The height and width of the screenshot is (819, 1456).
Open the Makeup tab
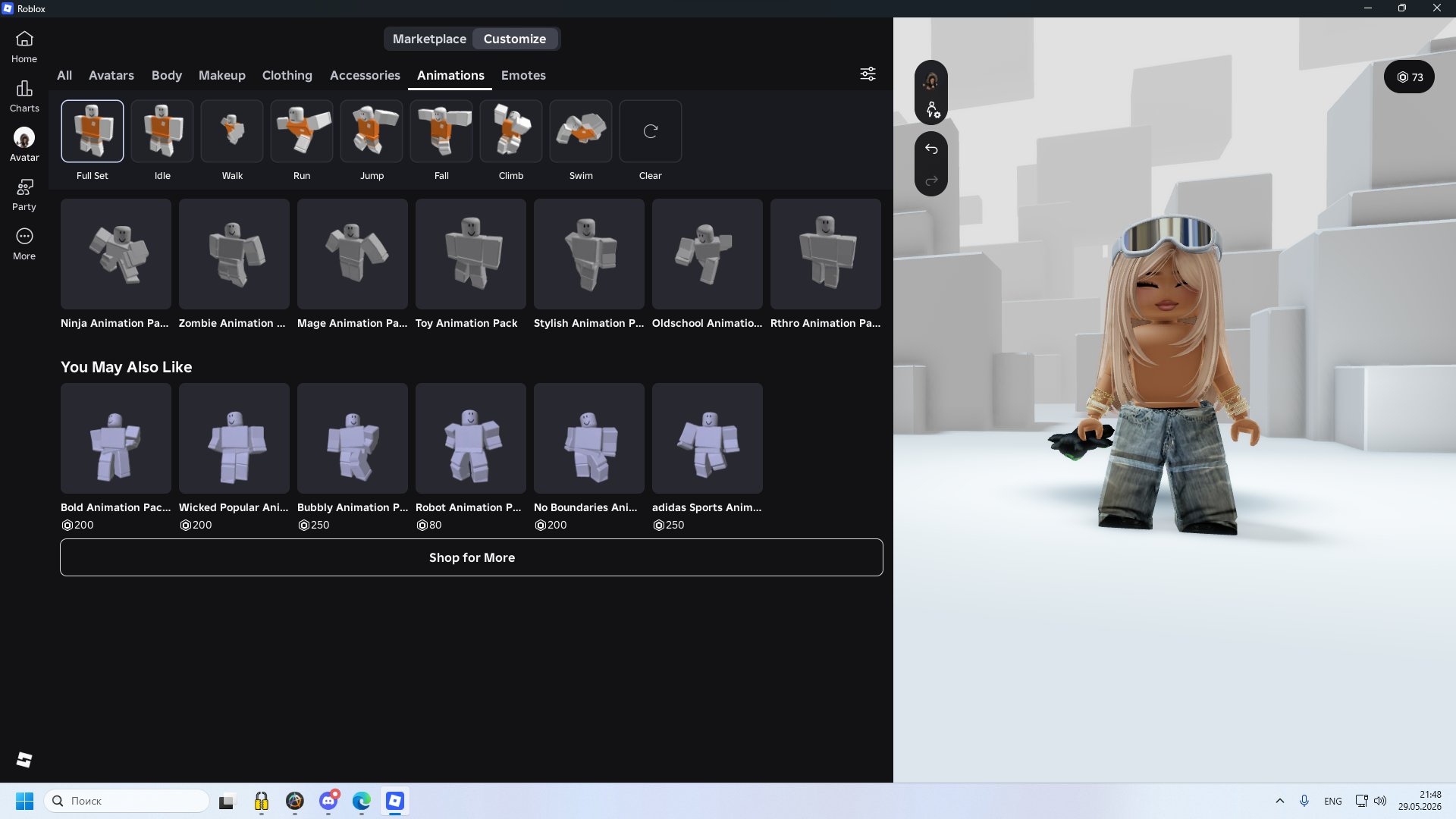point(222,75)
